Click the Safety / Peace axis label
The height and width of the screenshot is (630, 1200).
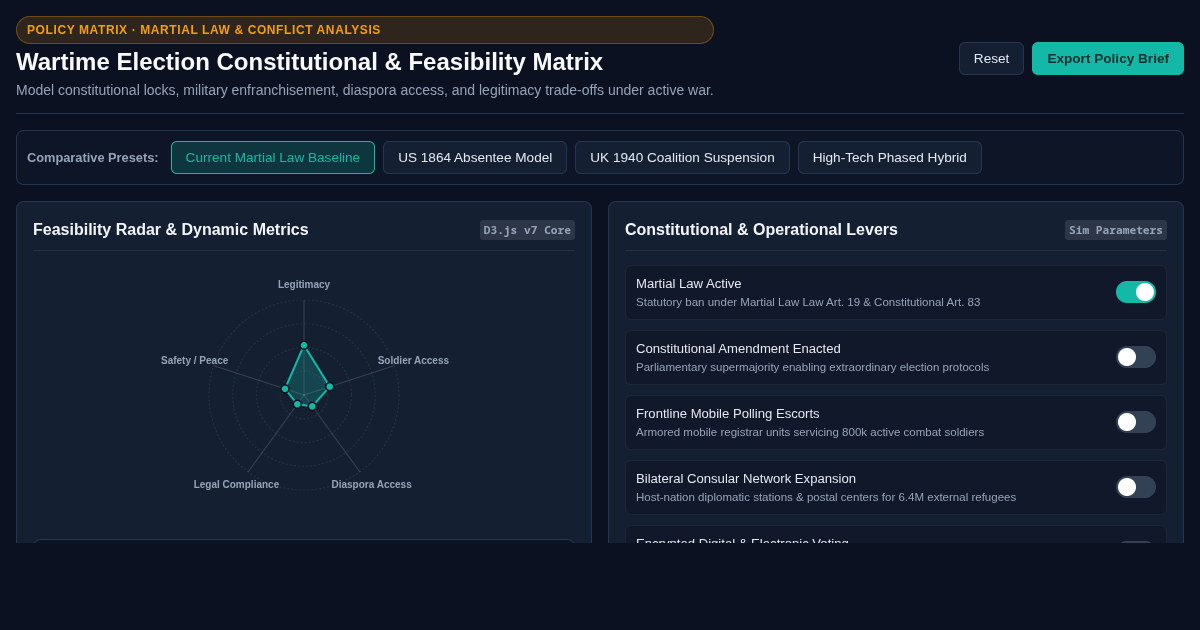(x=195, y=361)
